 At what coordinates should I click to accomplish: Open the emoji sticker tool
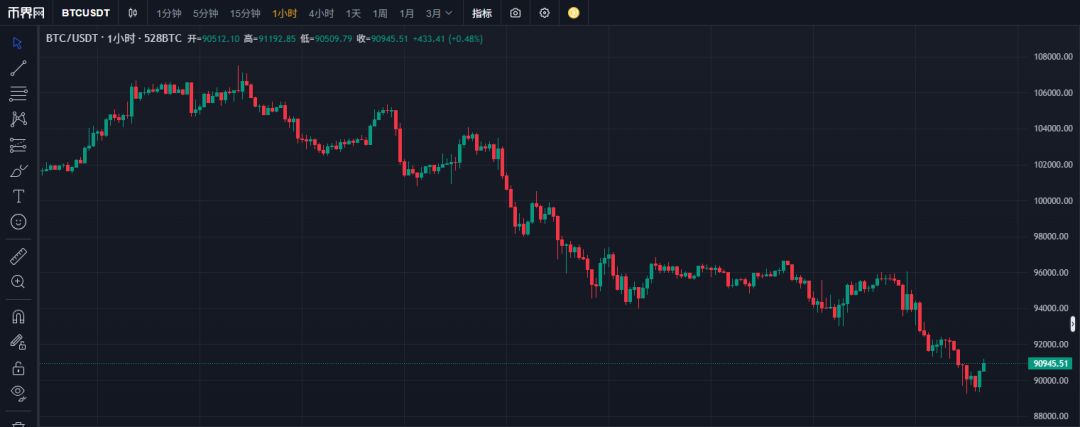click(x=18, y=221)
